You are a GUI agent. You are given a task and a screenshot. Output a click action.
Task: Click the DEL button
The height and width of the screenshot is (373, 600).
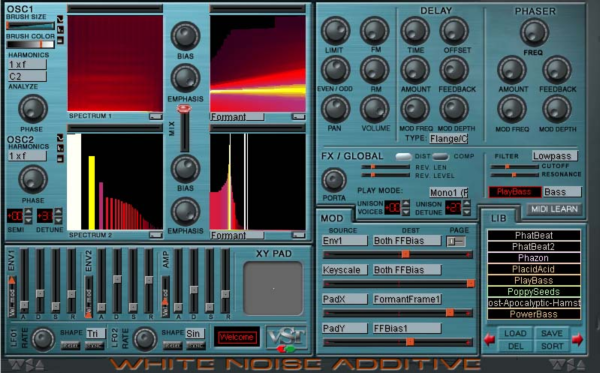pos(515,346)
